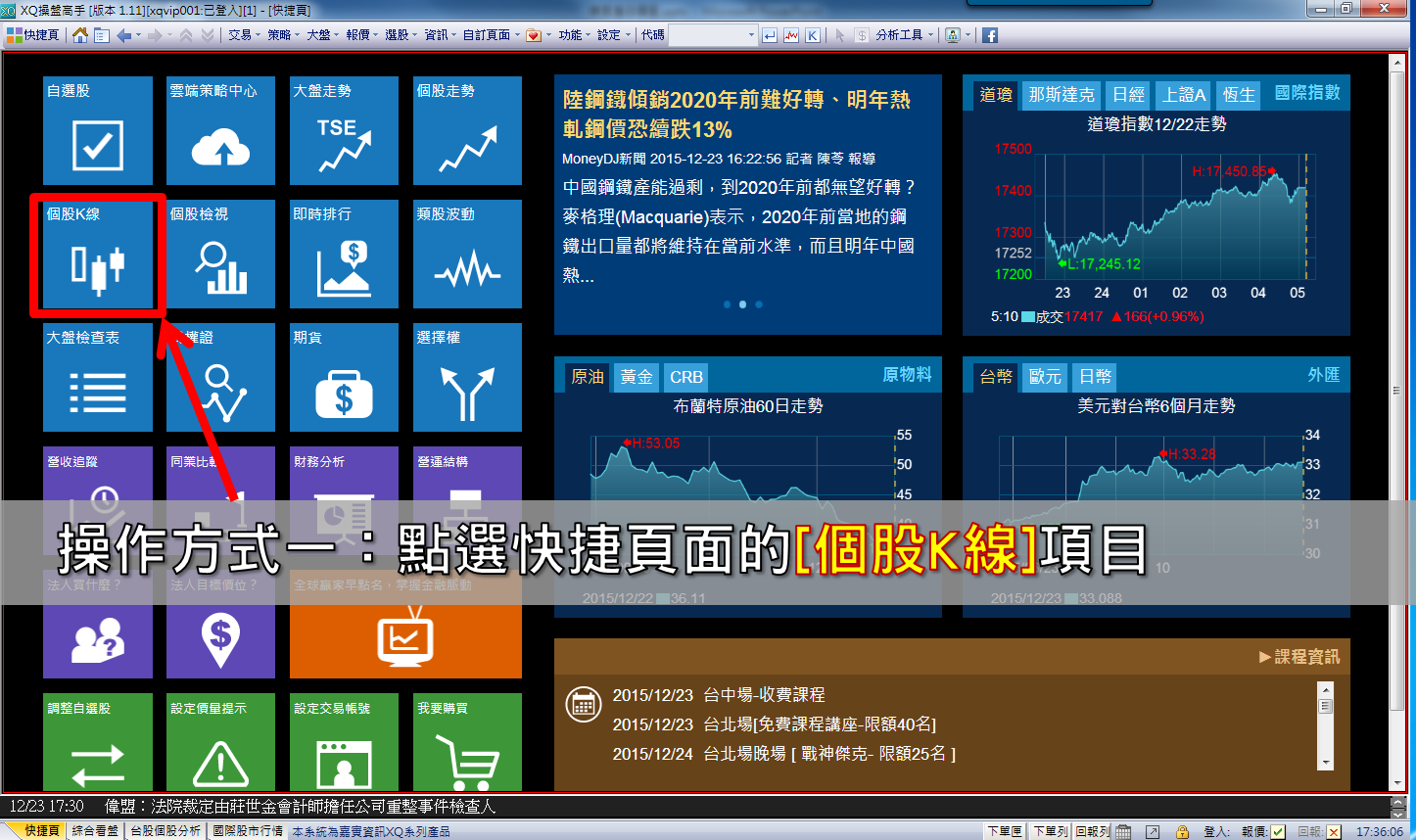Viewport: 1416px width, 840px height.
Task: Open the 設定 dropdown menu
Action: coord(613,35)
